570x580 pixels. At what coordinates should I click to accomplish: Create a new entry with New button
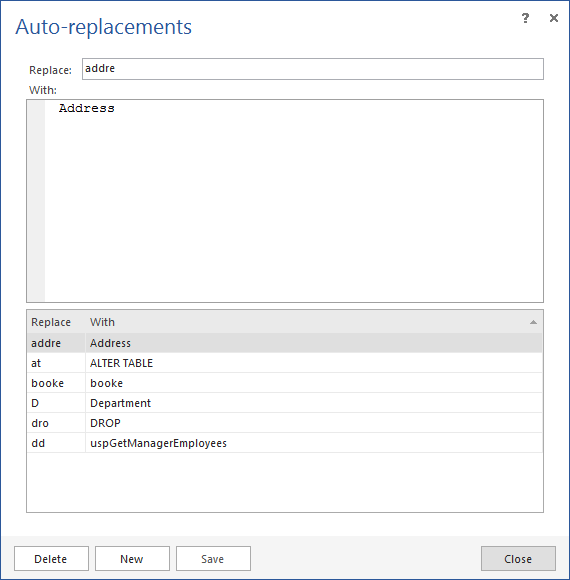coord(132,559)
